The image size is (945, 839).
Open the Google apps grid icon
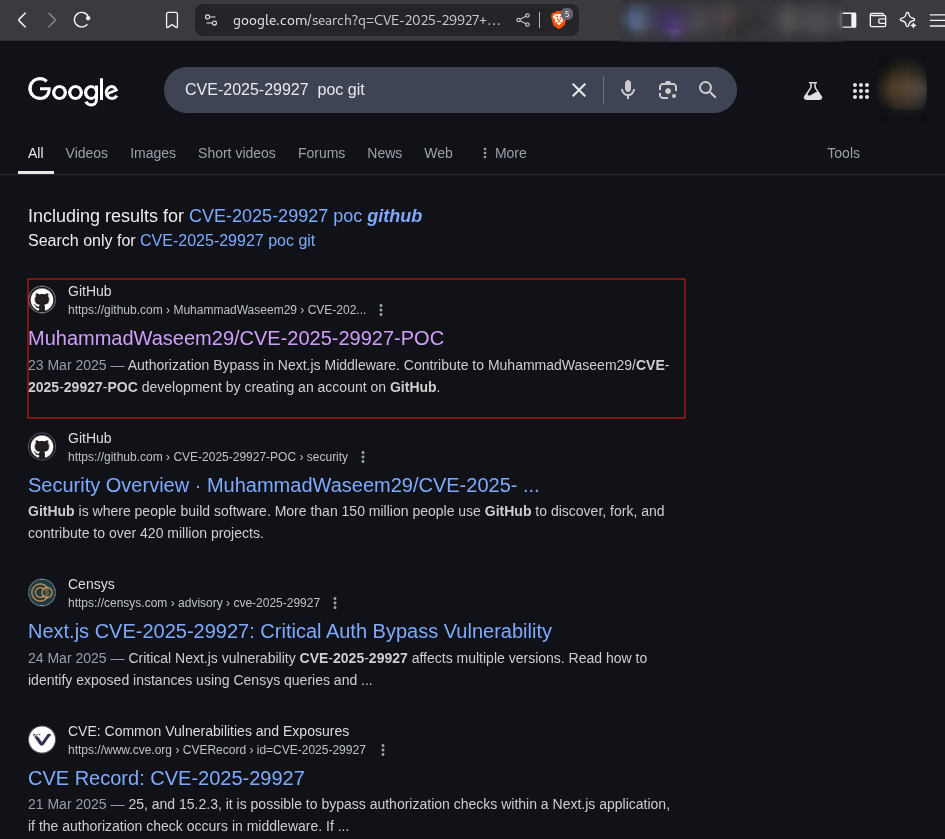[861, 91]
